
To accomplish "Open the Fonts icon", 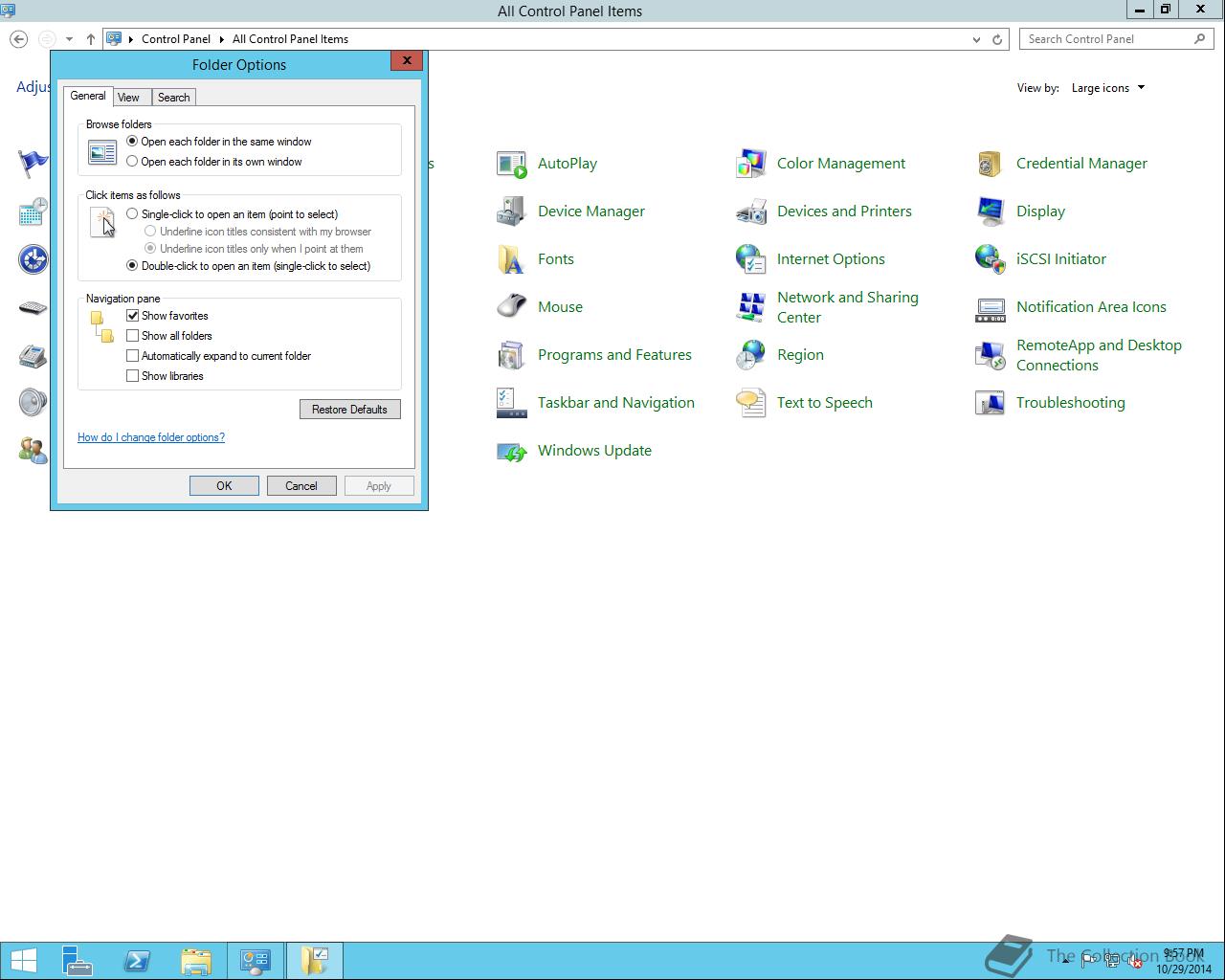I will 512,259.
